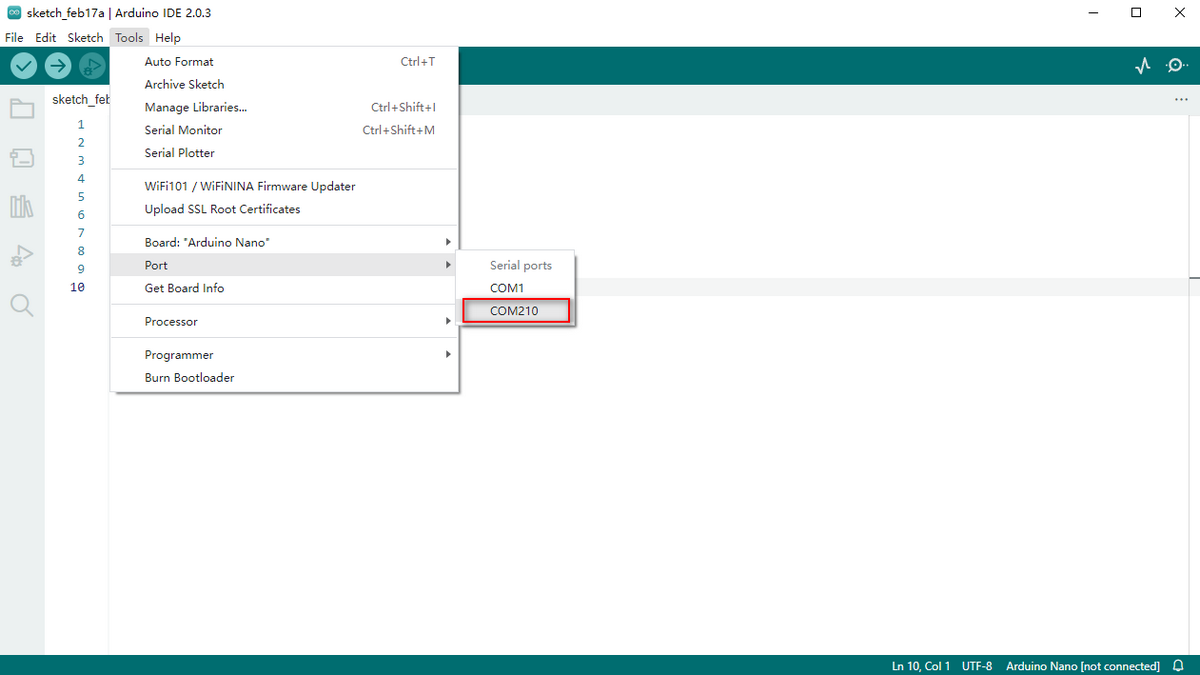
Task: Open the Help menu
Action: point(168,38)
